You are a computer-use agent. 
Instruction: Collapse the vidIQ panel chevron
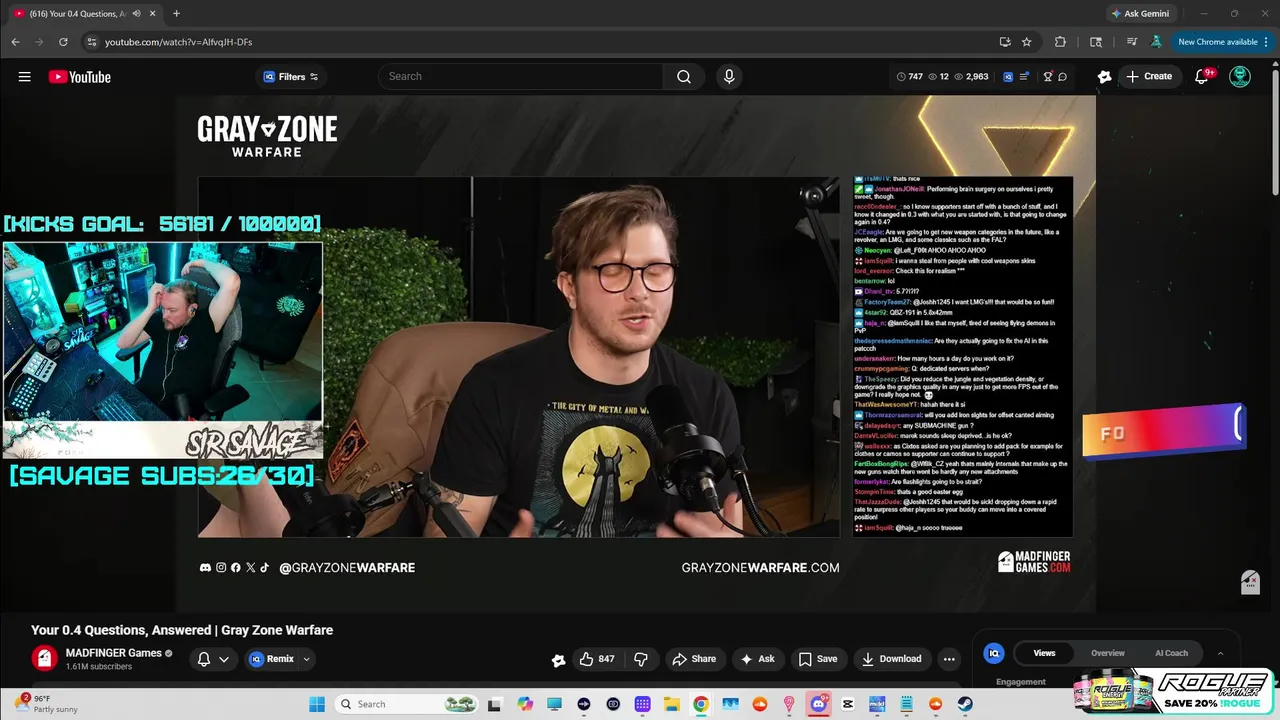[x=1220, y=653]
